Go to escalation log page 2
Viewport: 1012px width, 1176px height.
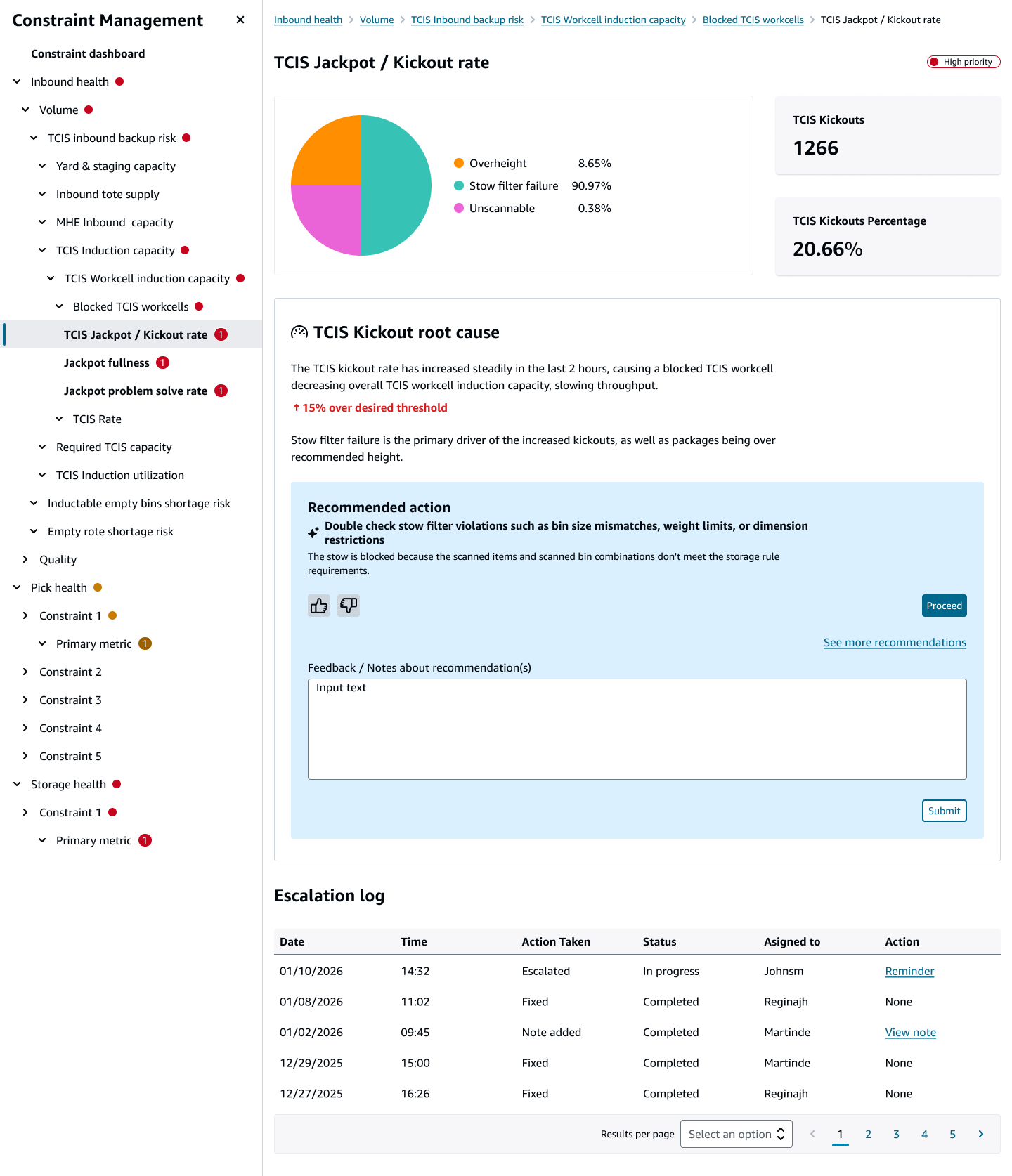point(869,1134)
